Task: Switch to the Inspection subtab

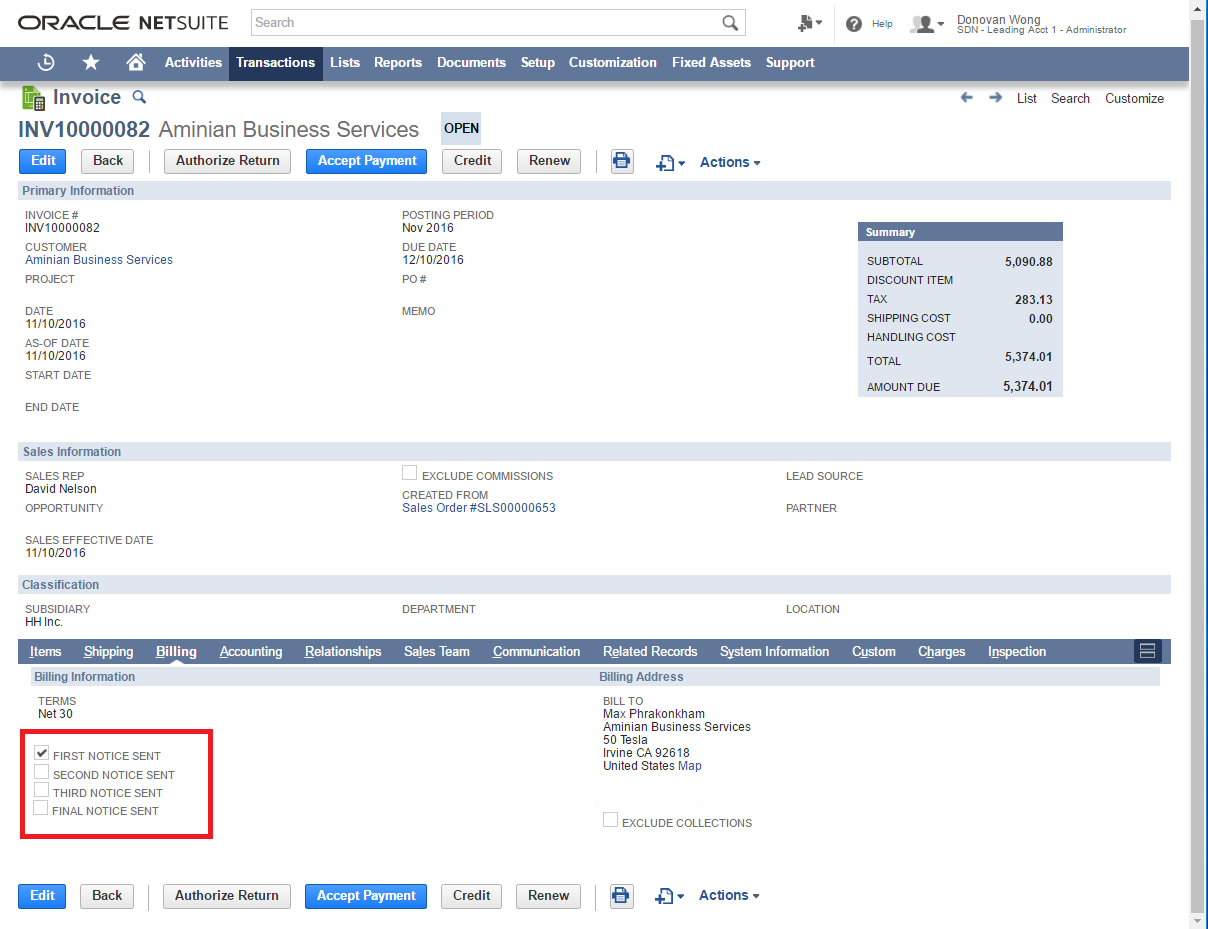Action: click(1017, 651)
